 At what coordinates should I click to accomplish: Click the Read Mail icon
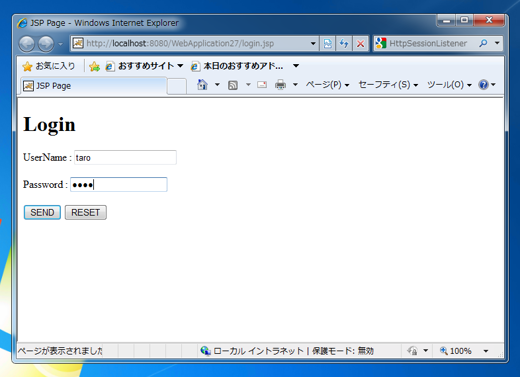coord(262,85)
